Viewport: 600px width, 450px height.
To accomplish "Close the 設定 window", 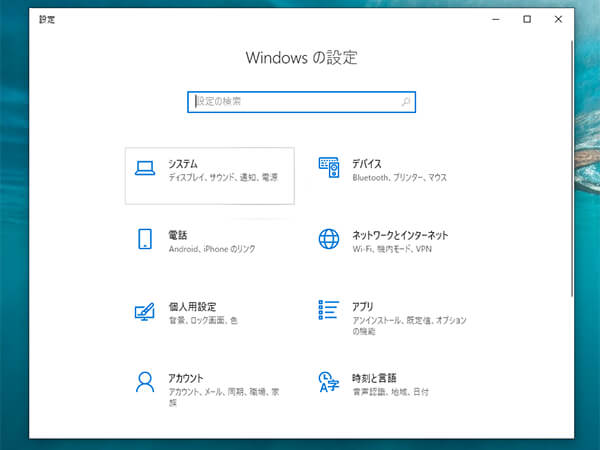I will (x=558, y=19).
